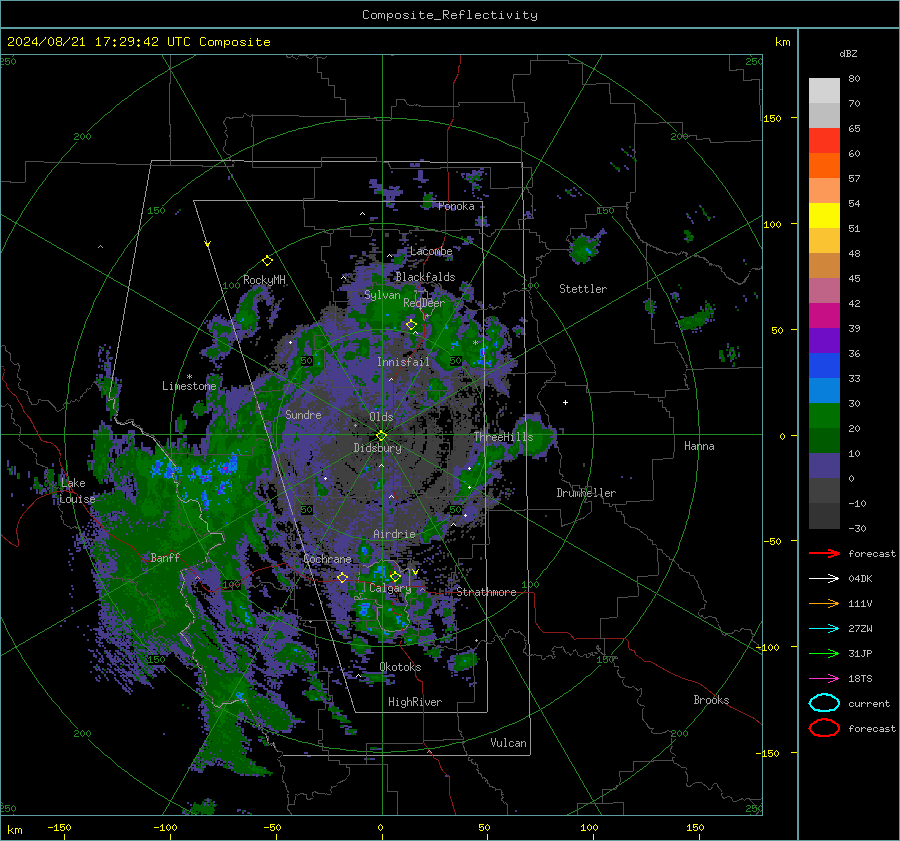Image resolution: width=900 pixels, height=841 pixels.
Task: Select the HighRiver label
Action: tap(415, 702)
